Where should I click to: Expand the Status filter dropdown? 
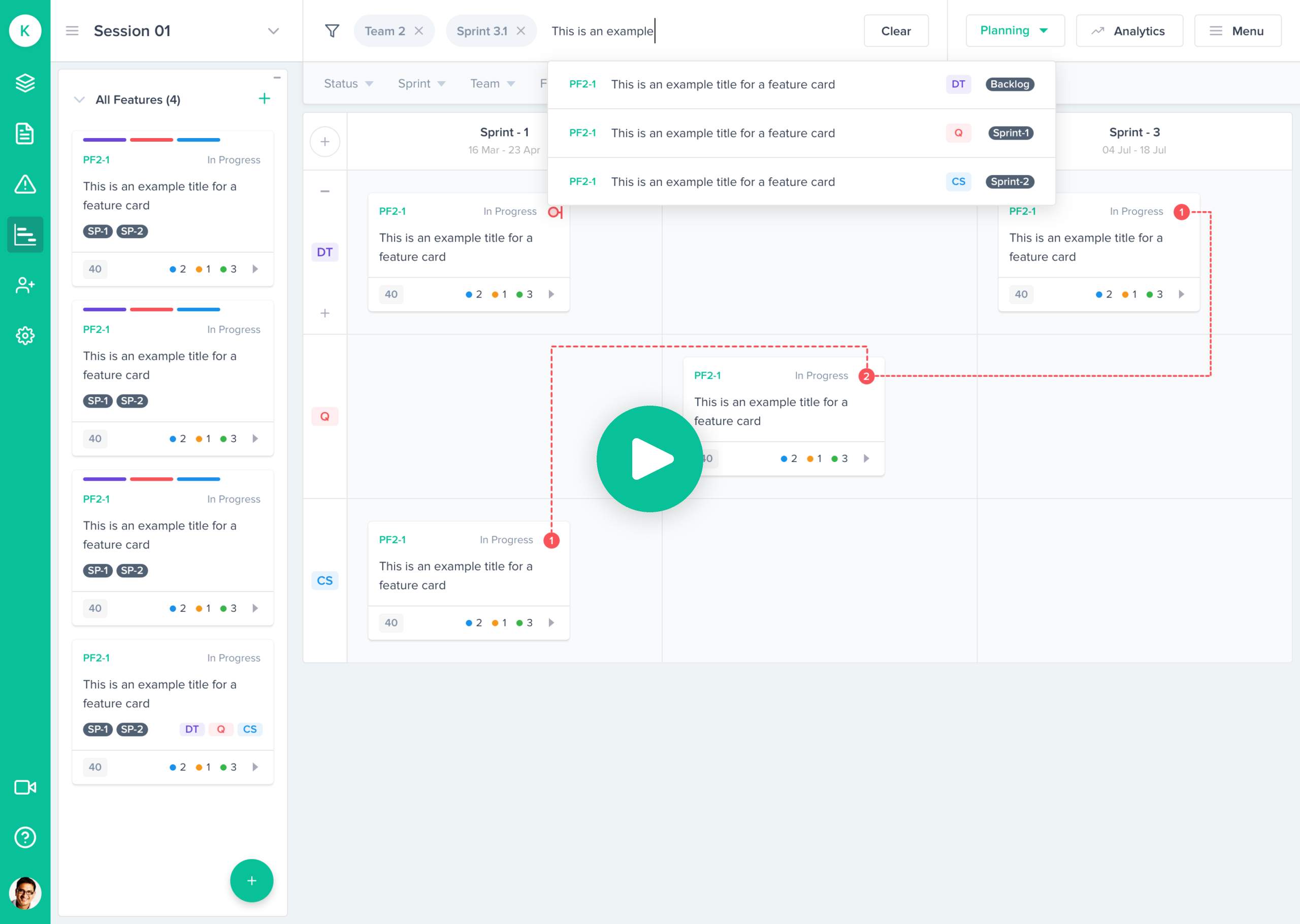pos(348,83)
